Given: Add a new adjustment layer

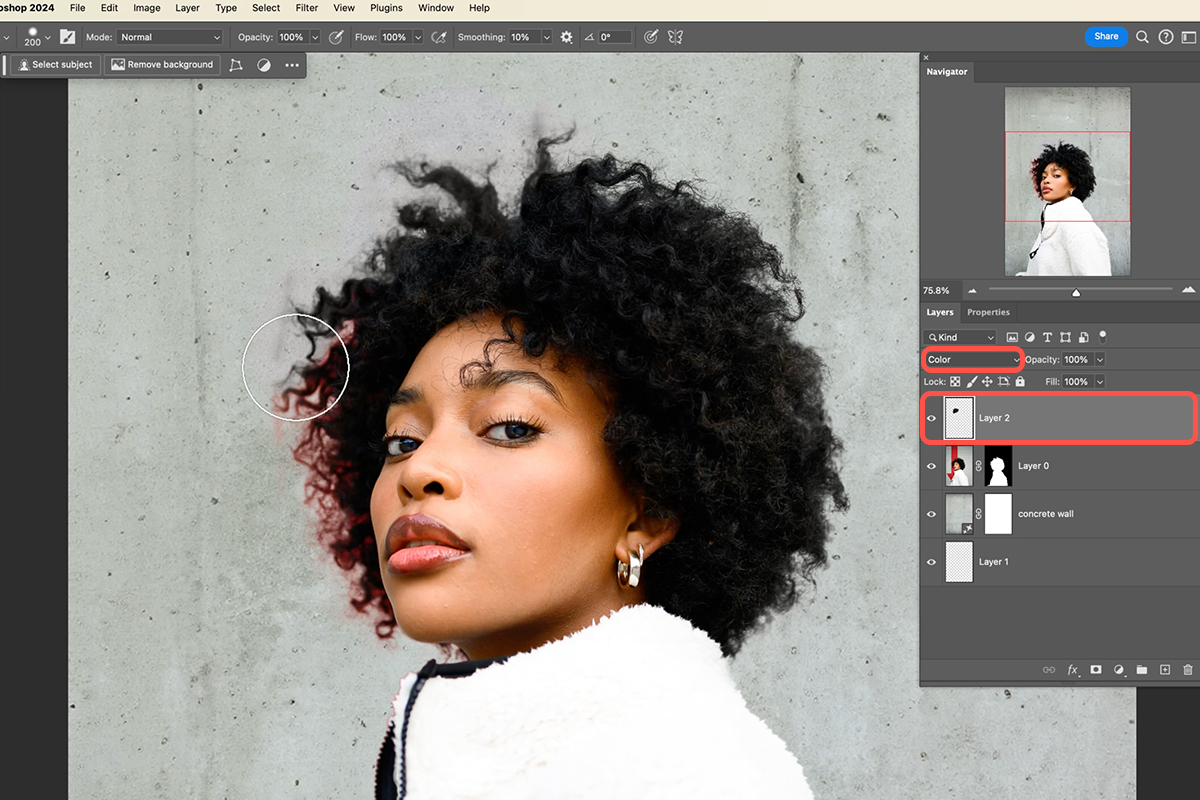Looking at the screenshot, I should click(1119, 670).
